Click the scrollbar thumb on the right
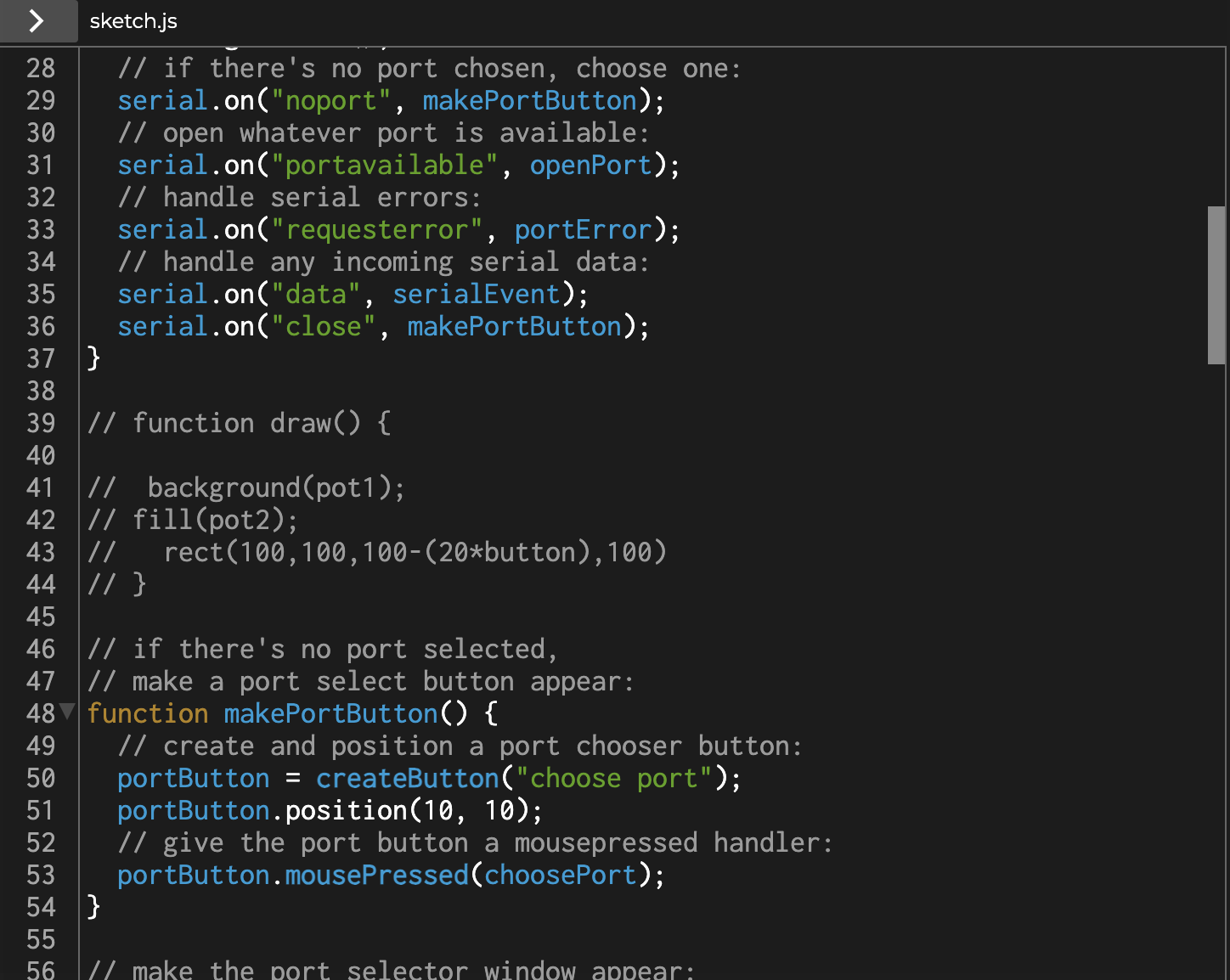The image size is (1230, 980). (x=1215, y=280)
